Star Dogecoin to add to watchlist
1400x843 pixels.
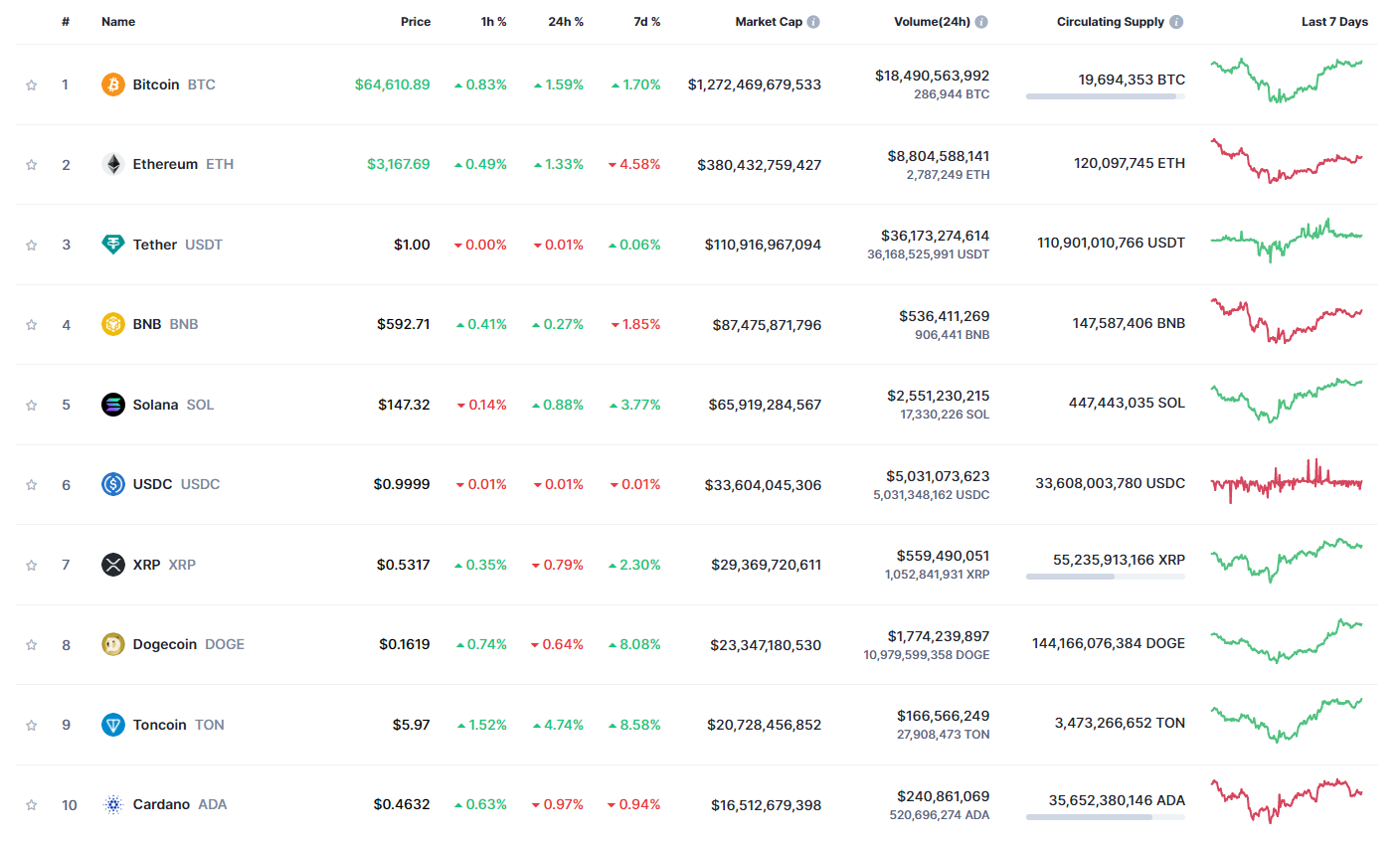pyautogui.click(x=32, y=644)
